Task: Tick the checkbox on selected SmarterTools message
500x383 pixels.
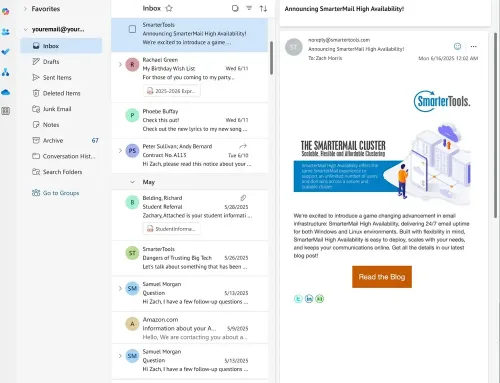Action: [x=132, y=29]
